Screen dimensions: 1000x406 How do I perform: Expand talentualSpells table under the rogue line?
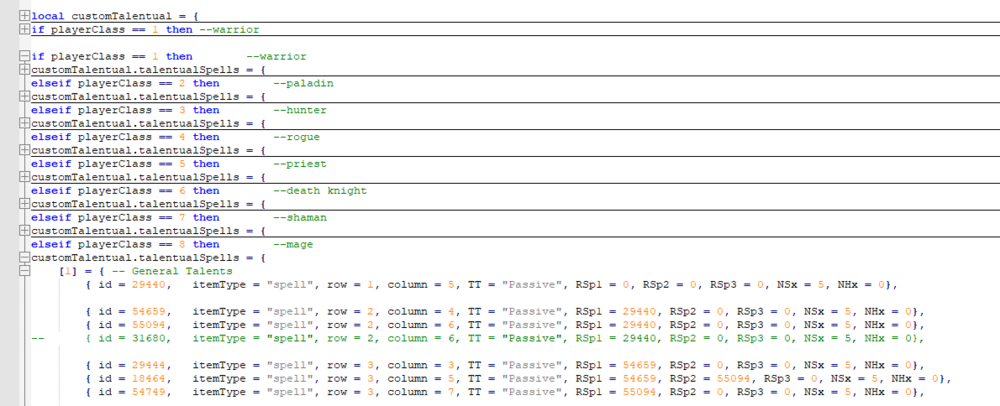(24, 150)
